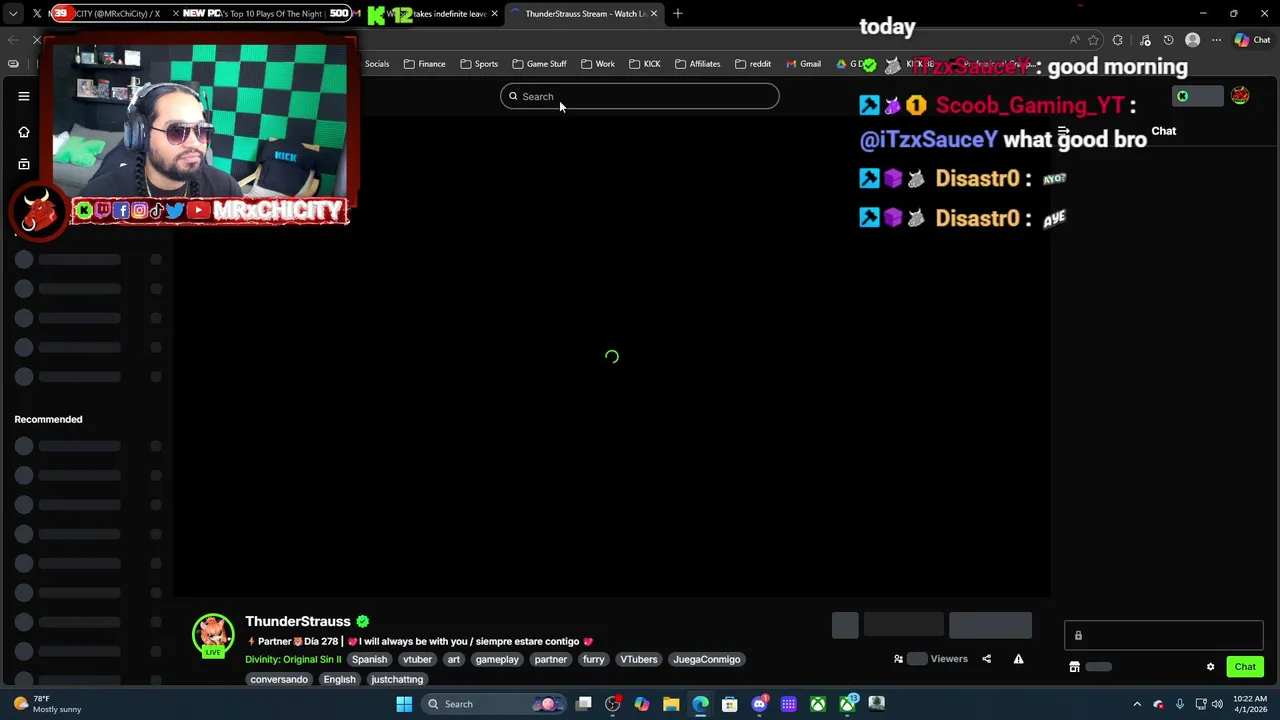The height and width of the screenshot is (720, 1280).
Task: Open browser profile avatar icon
Action: [x=1192, y=40]
